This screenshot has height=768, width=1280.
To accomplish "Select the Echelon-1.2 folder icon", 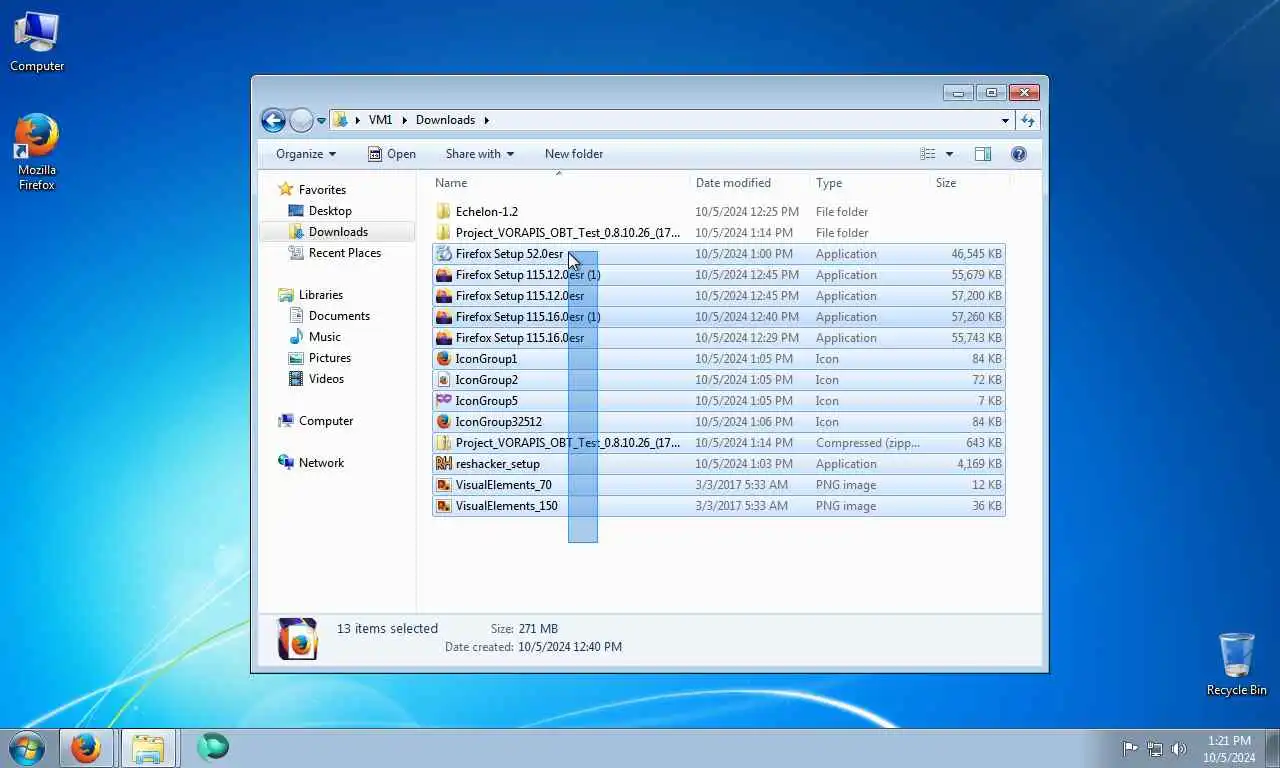I will (444, 212).
